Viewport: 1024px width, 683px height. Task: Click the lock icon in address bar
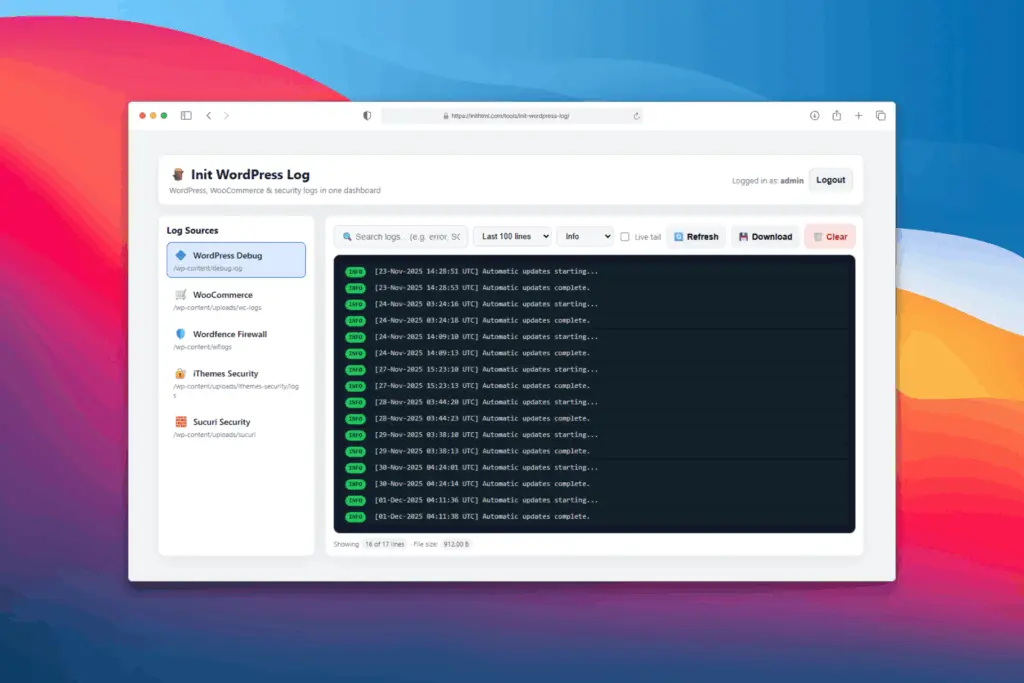pos(446,116)
